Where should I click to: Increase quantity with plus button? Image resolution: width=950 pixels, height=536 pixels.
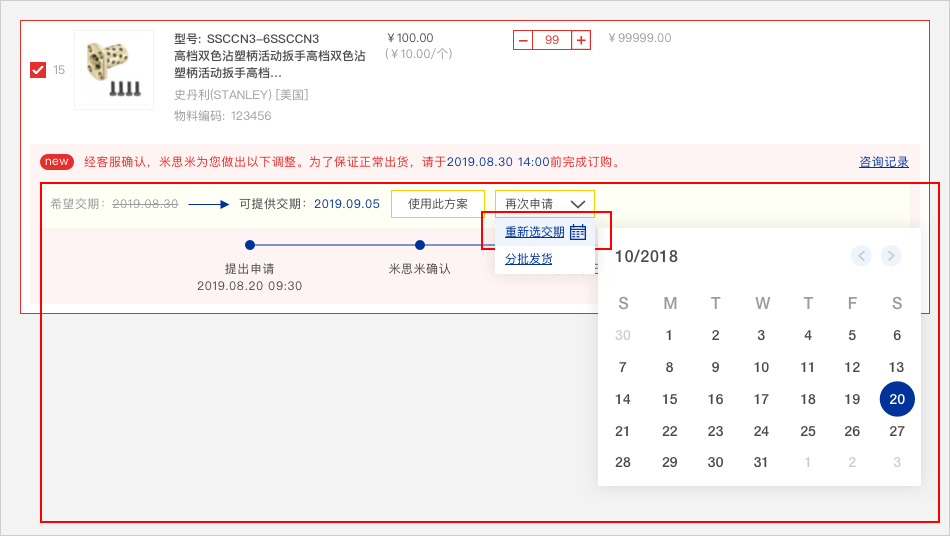tap(581, 40)
